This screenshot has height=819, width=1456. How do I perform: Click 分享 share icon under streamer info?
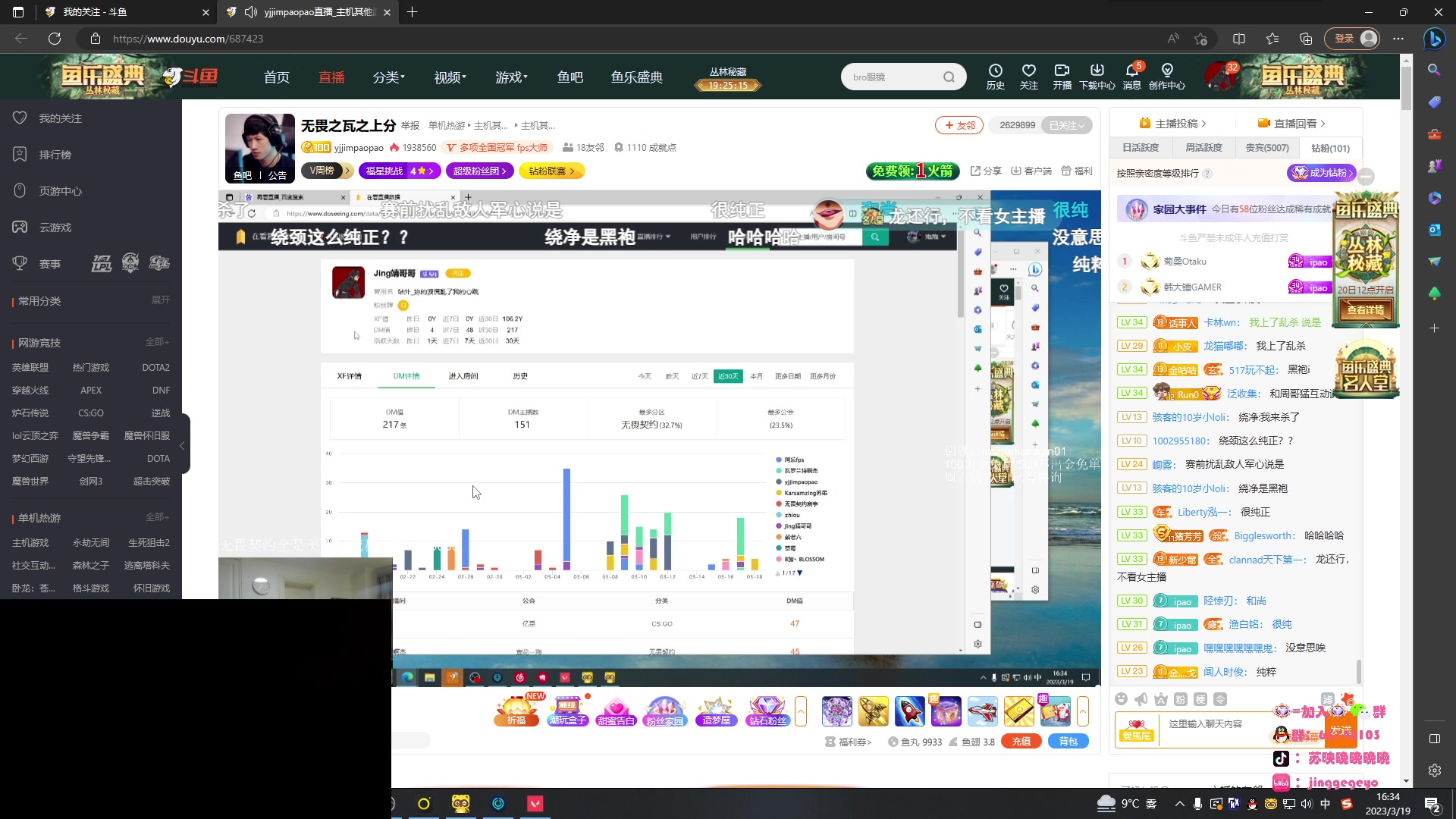pos(986,171)
